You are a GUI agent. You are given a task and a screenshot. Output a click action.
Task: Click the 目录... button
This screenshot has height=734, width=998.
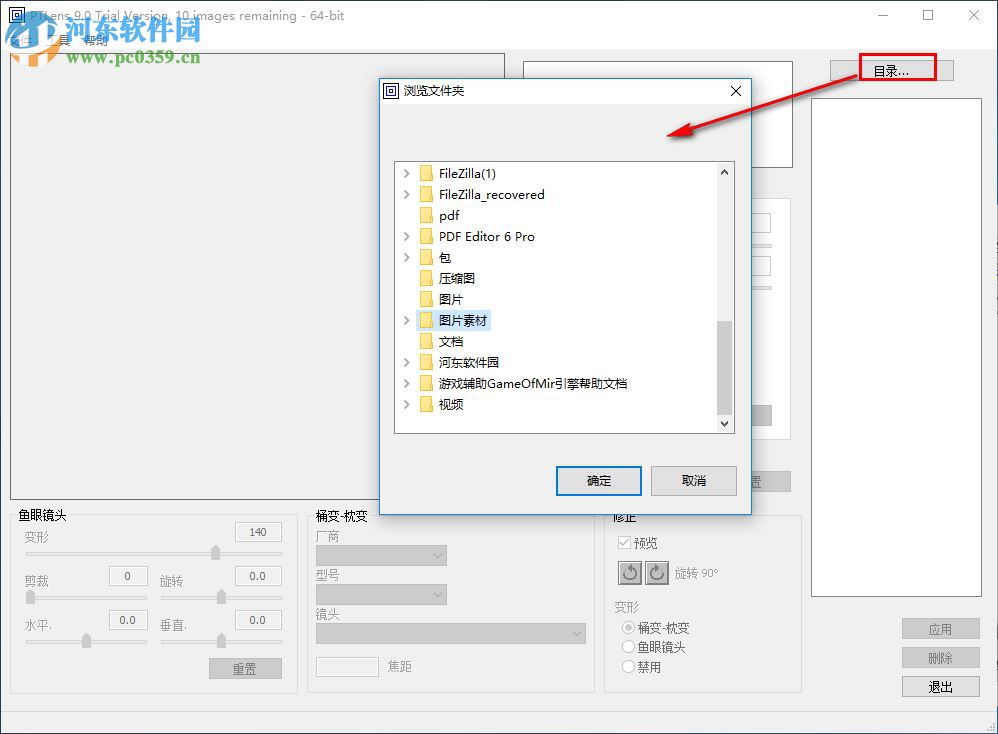point(892,71)
